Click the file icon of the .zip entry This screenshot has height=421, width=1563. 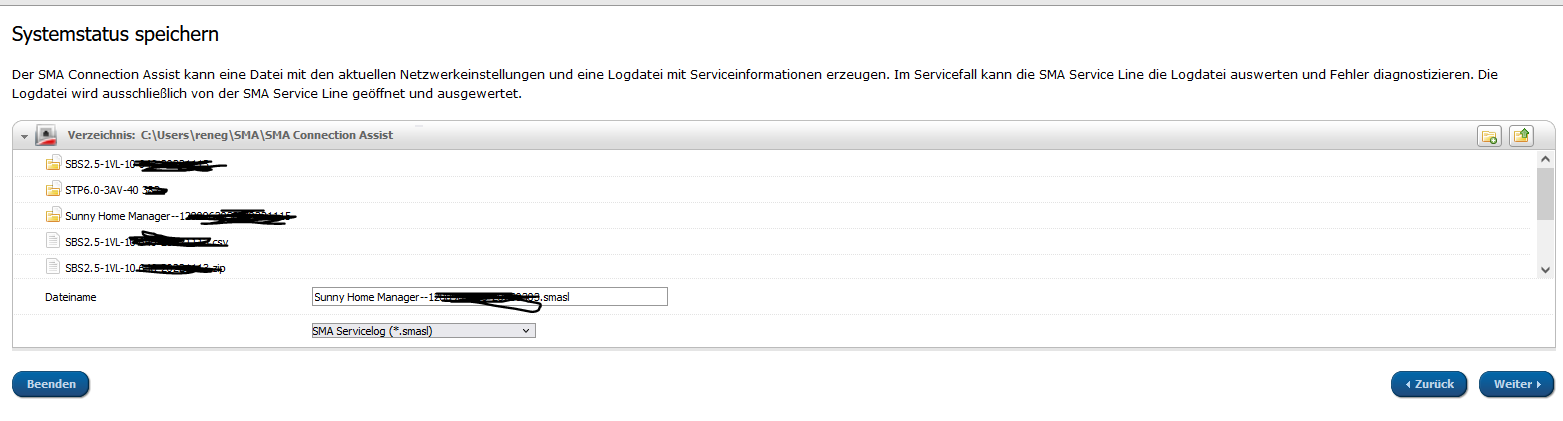53,267
